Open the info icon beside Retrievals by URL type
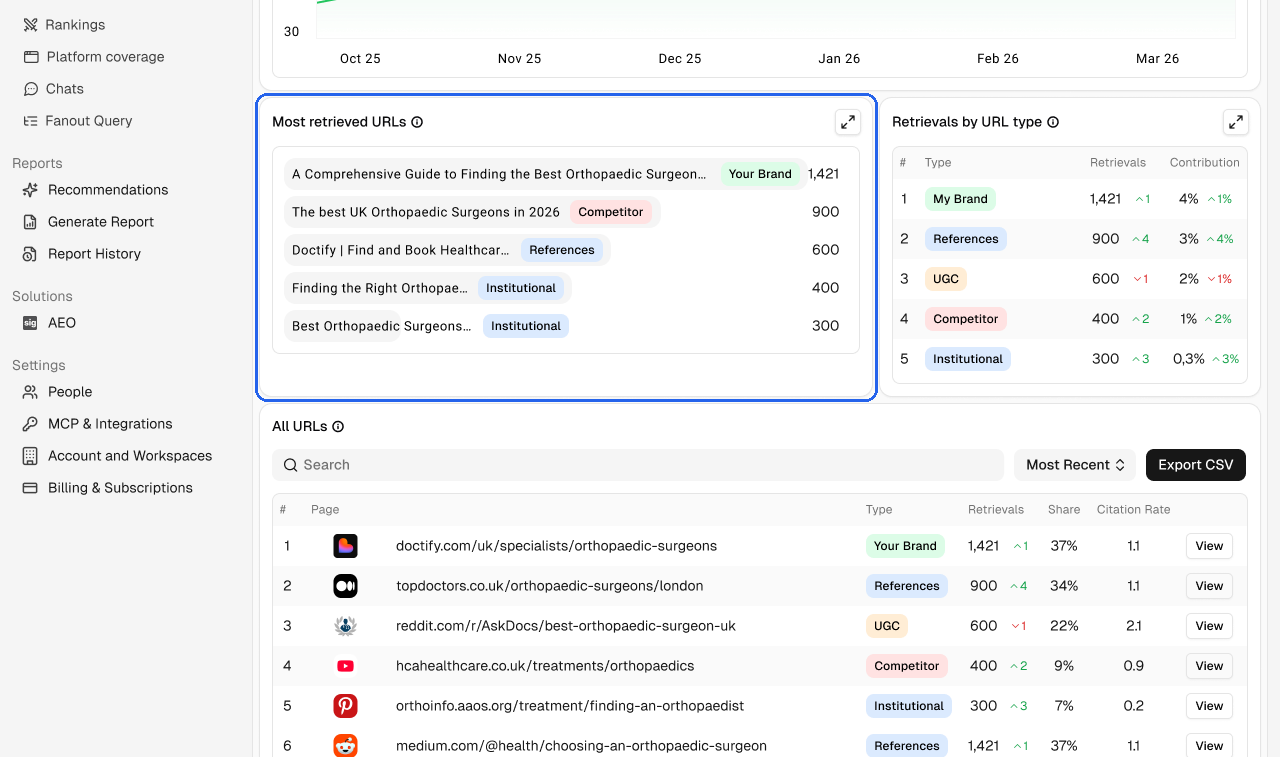The width and height of the screenshot is (1280, 757). click(x=1053, y=122)
